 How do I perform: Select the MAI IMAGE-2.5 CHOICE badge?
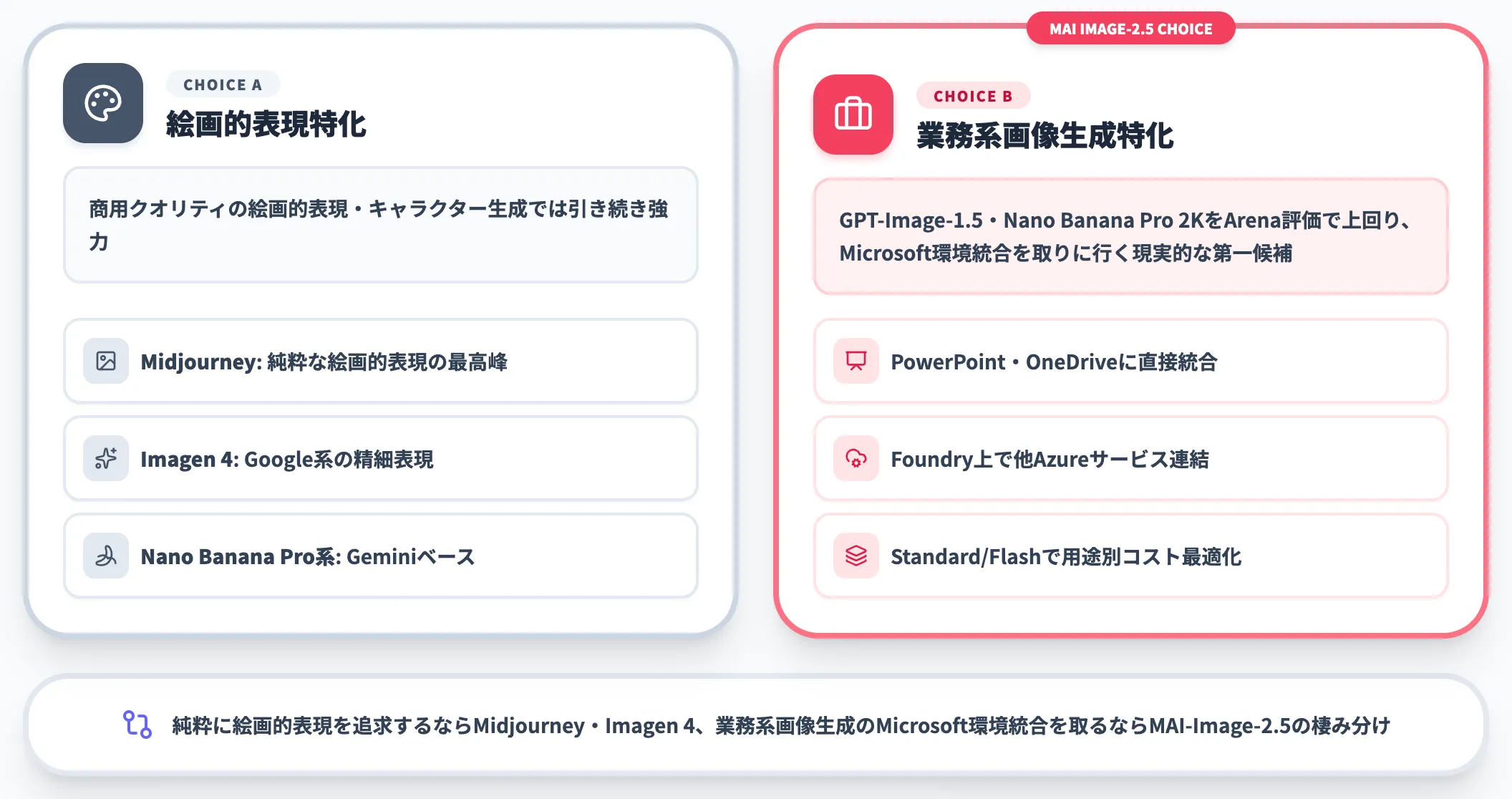pyautogui.click(x=1130, y=29)
